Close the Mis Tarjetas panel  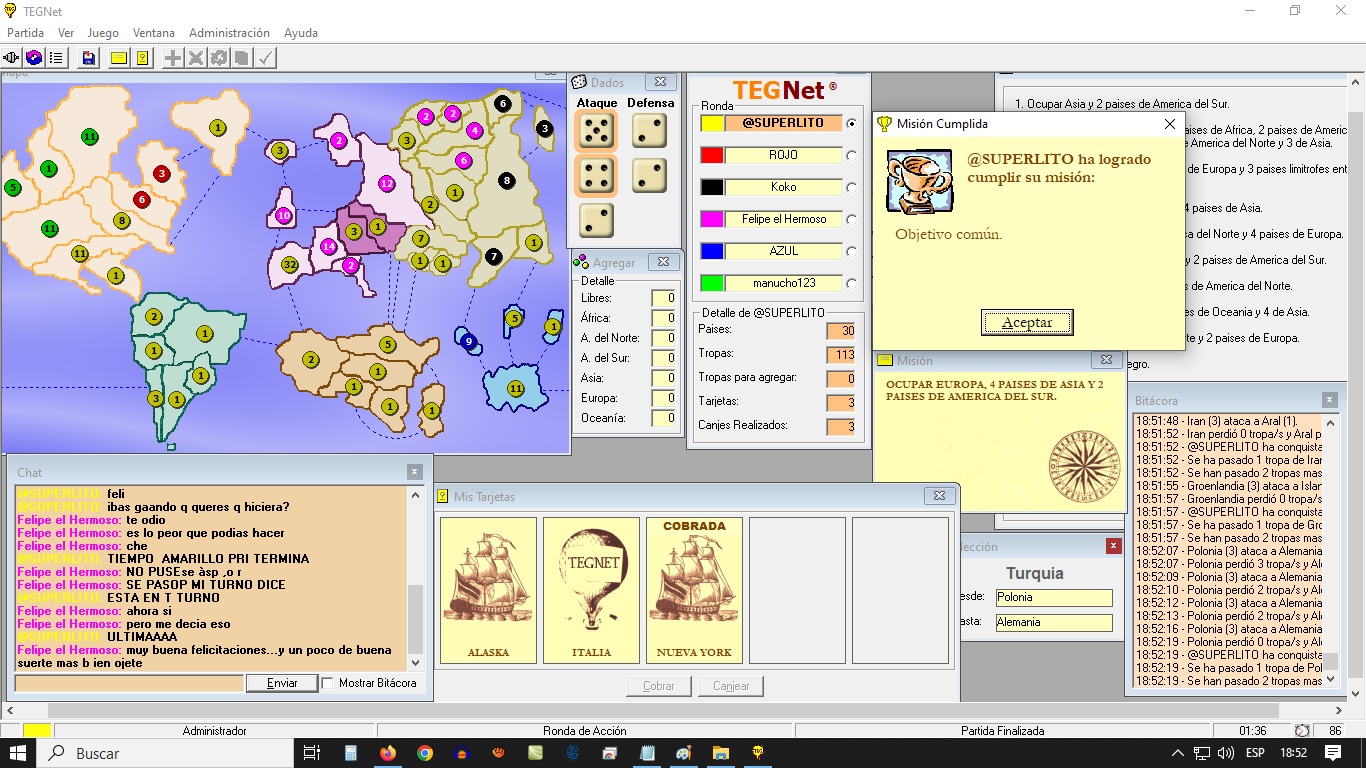point(939,496)
